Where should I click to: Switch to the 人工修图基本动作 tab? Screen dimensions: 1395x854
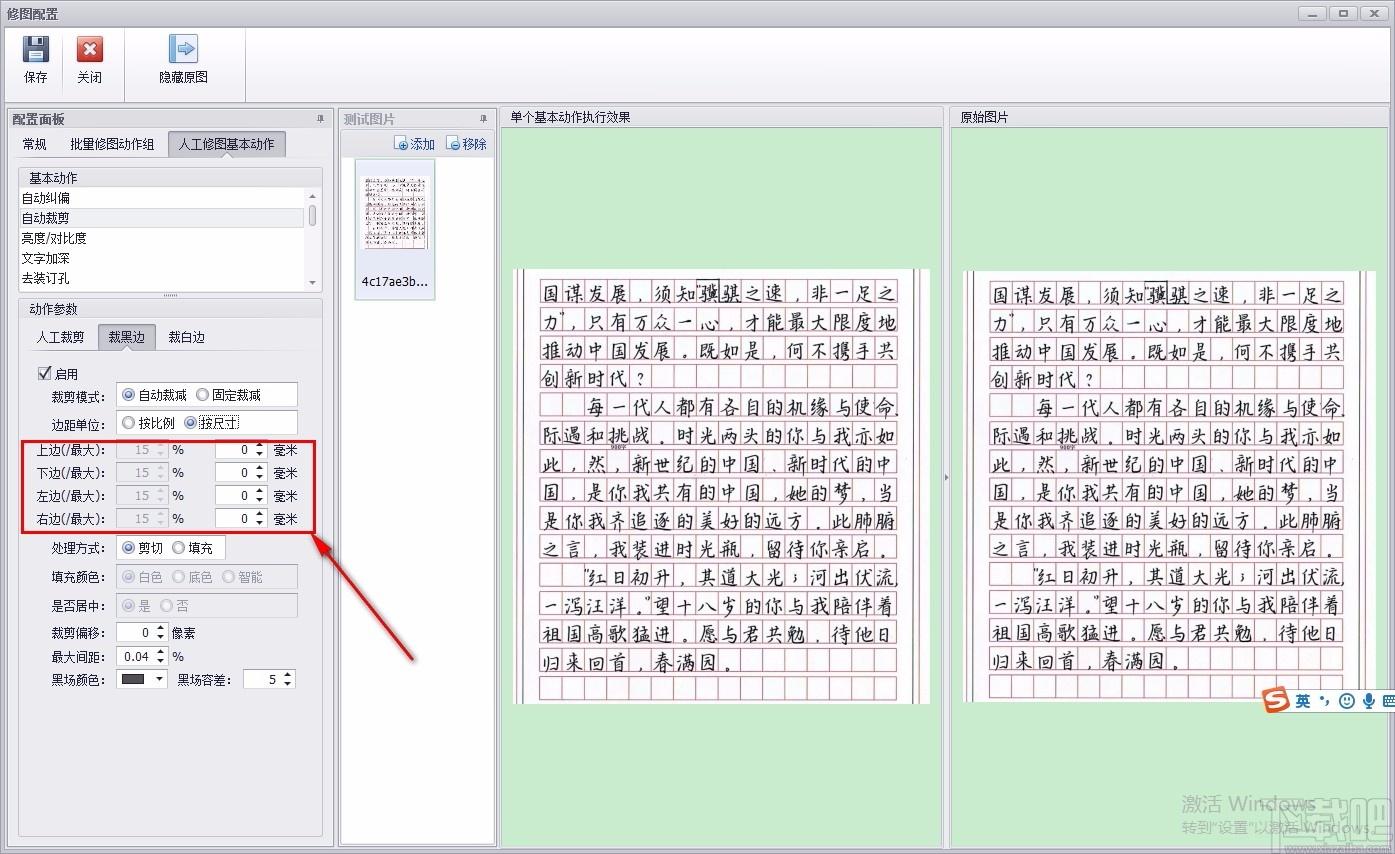[x=226, y=144]
